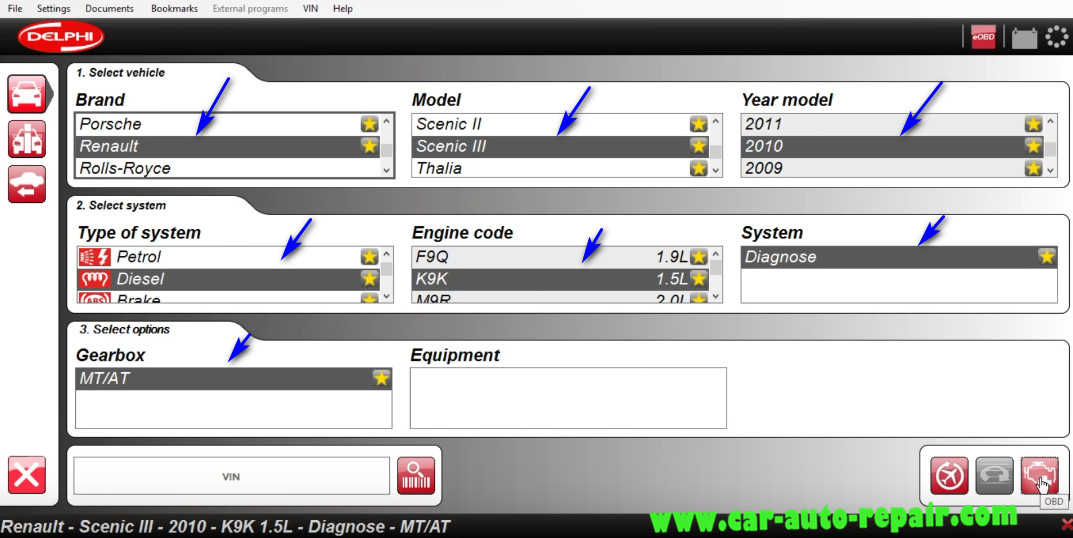1073x538 pixels.
Task: Click the Model list scroll down arrow
Action: [716, 170]
